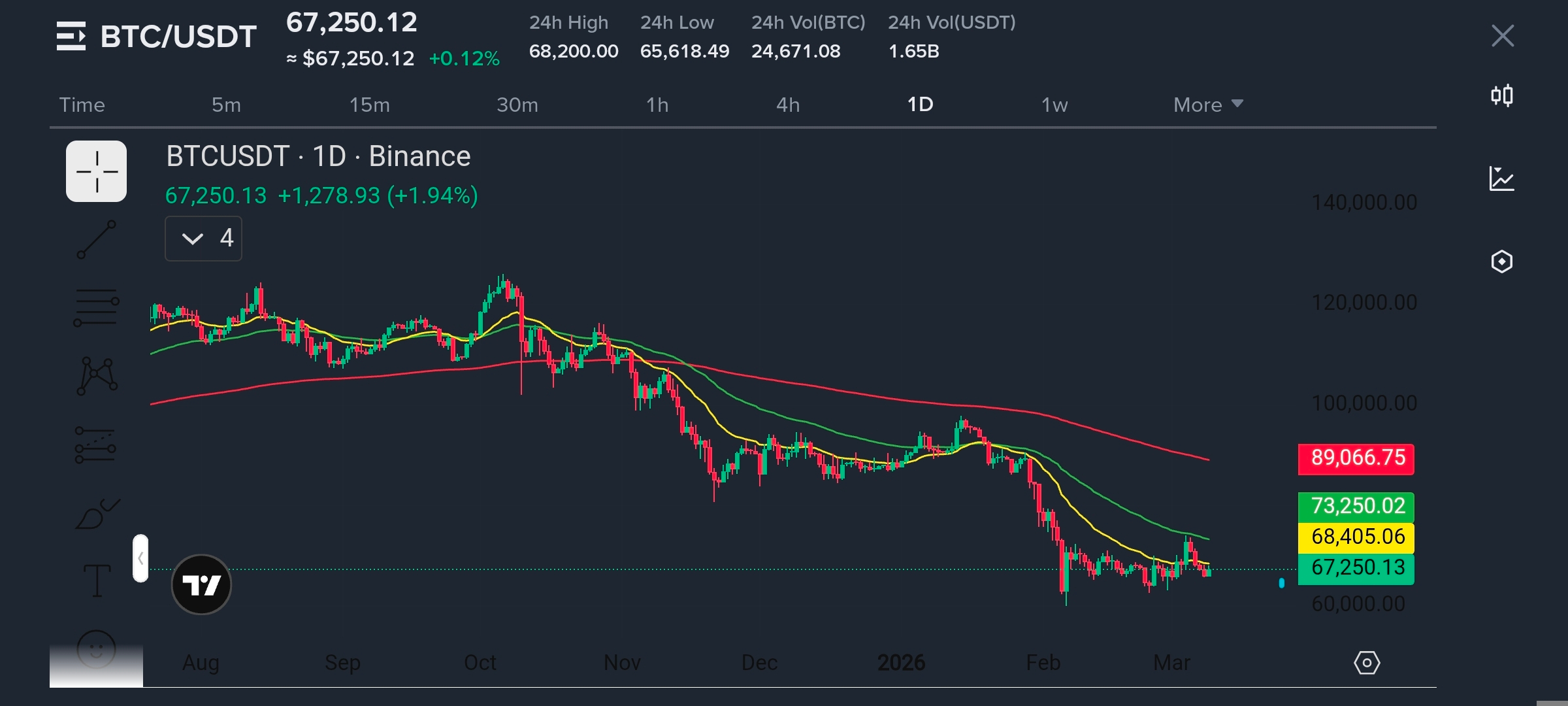Viewport: 1568px width, 706px height.
Task: Select the text annotation tool
Action: pyautogui.click(x=97, y=580)
